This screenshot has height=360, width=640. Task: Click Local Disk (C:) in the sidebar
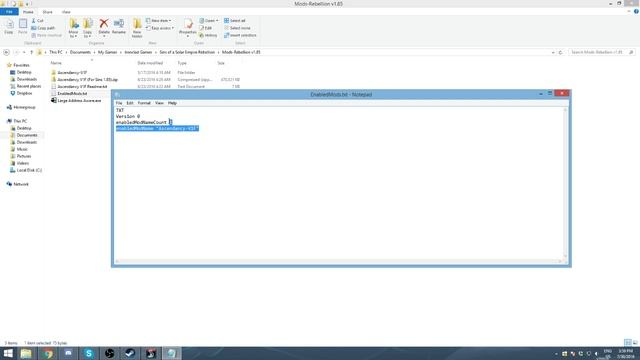29,170
